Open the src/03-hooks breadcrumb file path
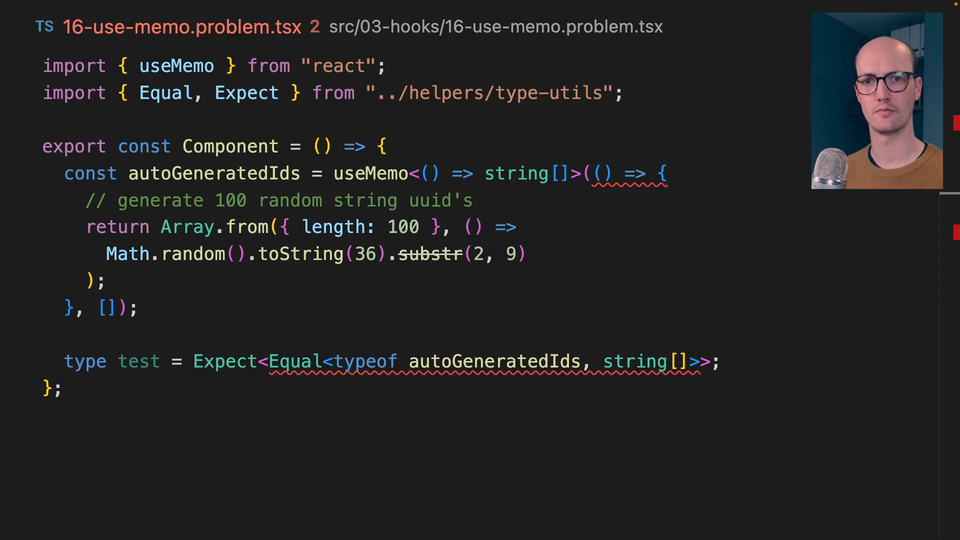The image size is (960, 540). coord(495,27)
